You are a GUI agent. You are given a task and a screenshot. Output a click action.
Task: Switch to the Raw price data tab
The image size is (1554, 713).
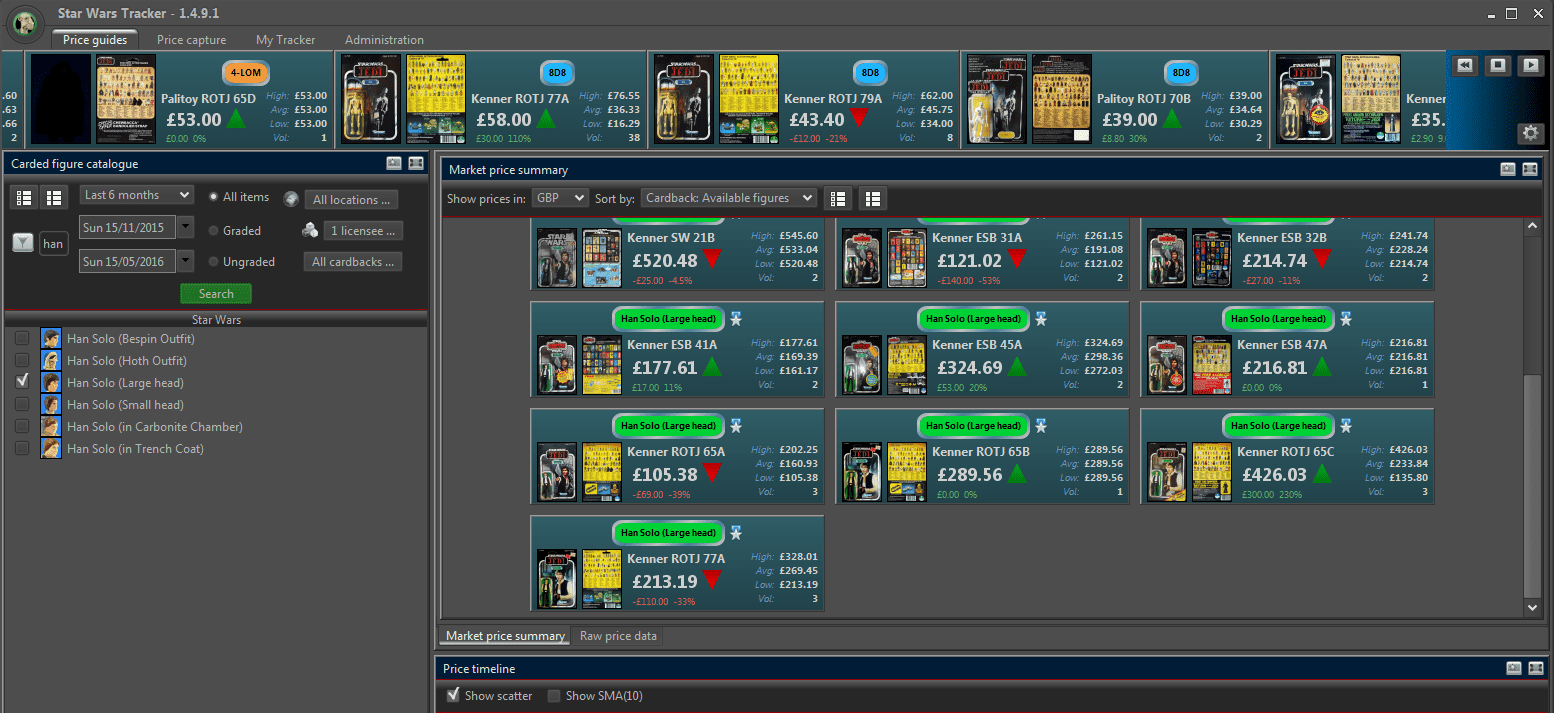pos(618,636)
